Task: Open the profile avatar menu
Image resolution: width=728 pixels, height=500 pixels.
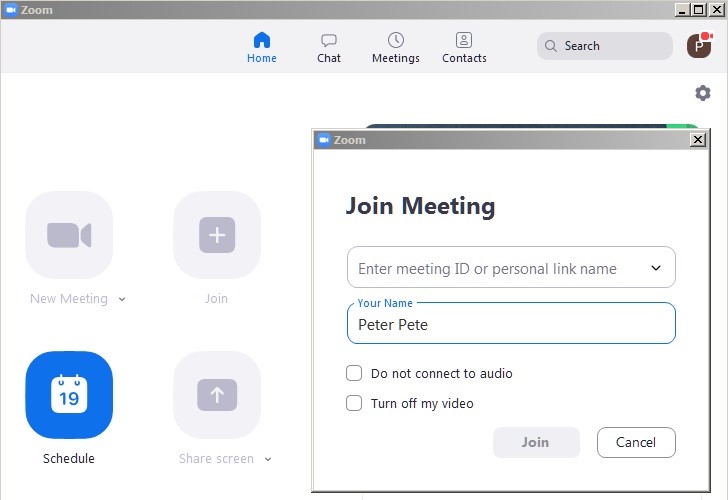Action: pyautogui.click(x=699, y=45)
